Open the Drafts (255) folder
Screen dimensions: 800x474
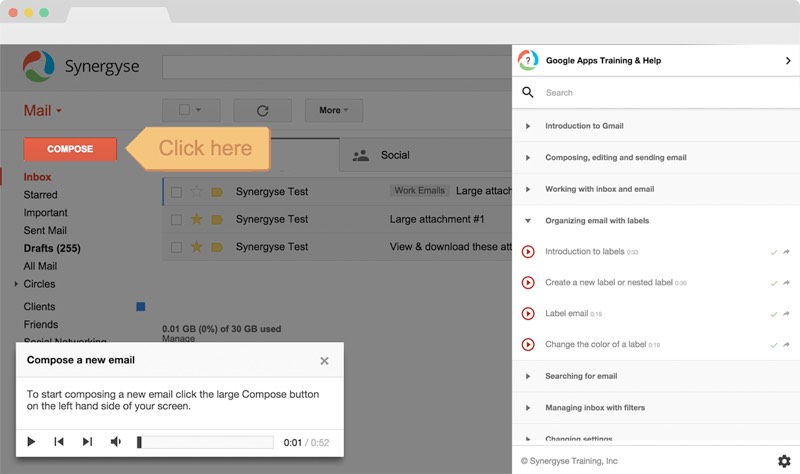(52, 248)
